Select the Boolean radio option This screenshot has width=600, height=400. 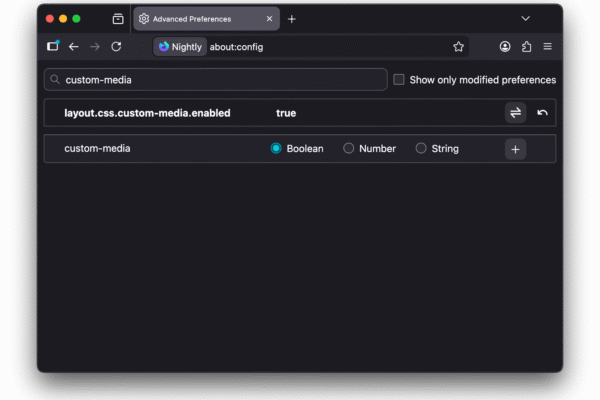276,149
